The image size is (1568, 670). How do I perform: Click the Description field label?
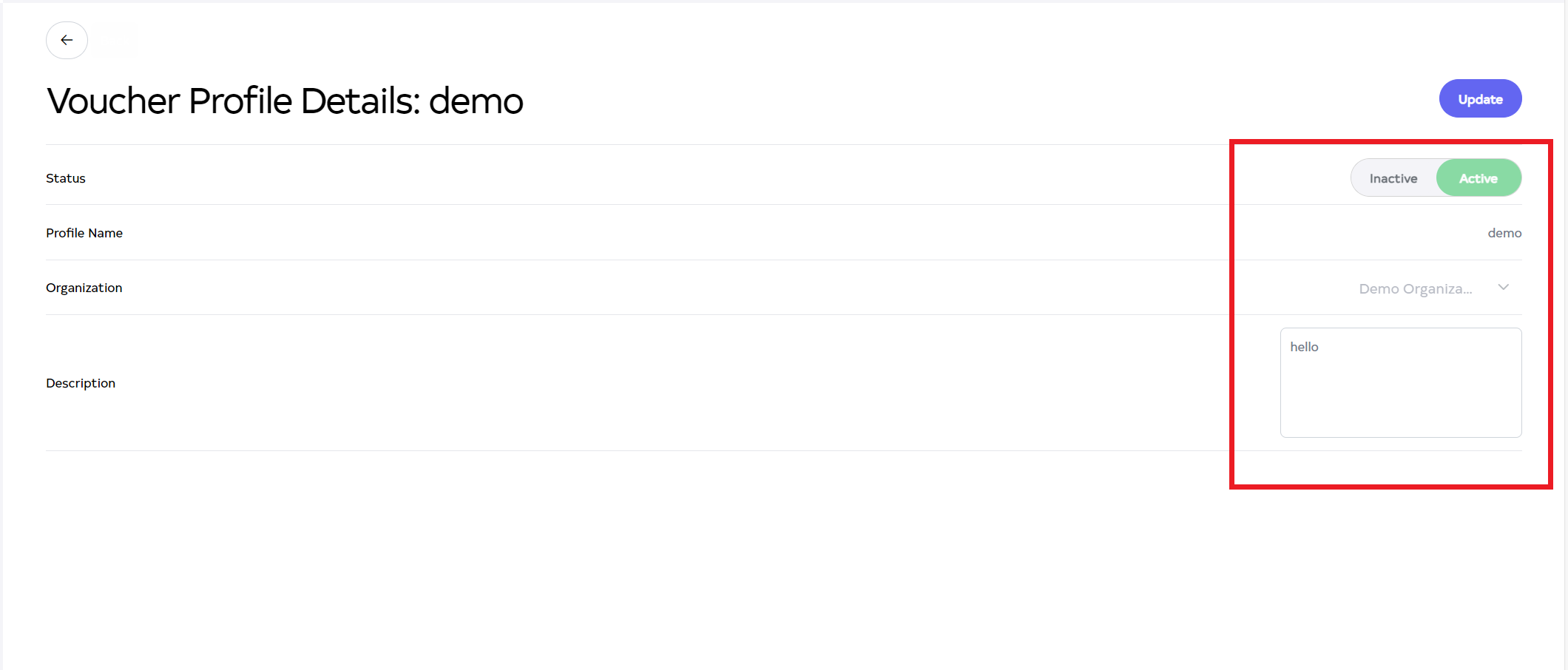point(81,383)
